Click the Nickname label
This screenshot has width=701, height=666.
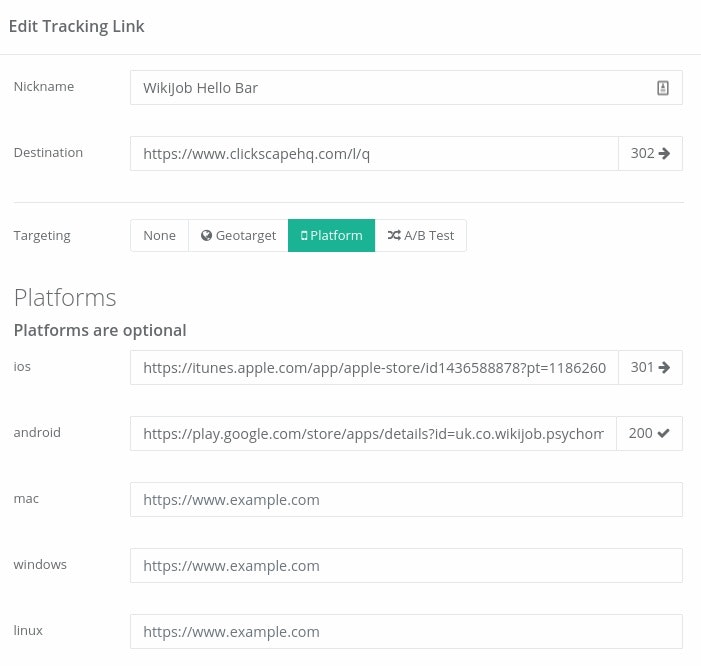(44, 86)
